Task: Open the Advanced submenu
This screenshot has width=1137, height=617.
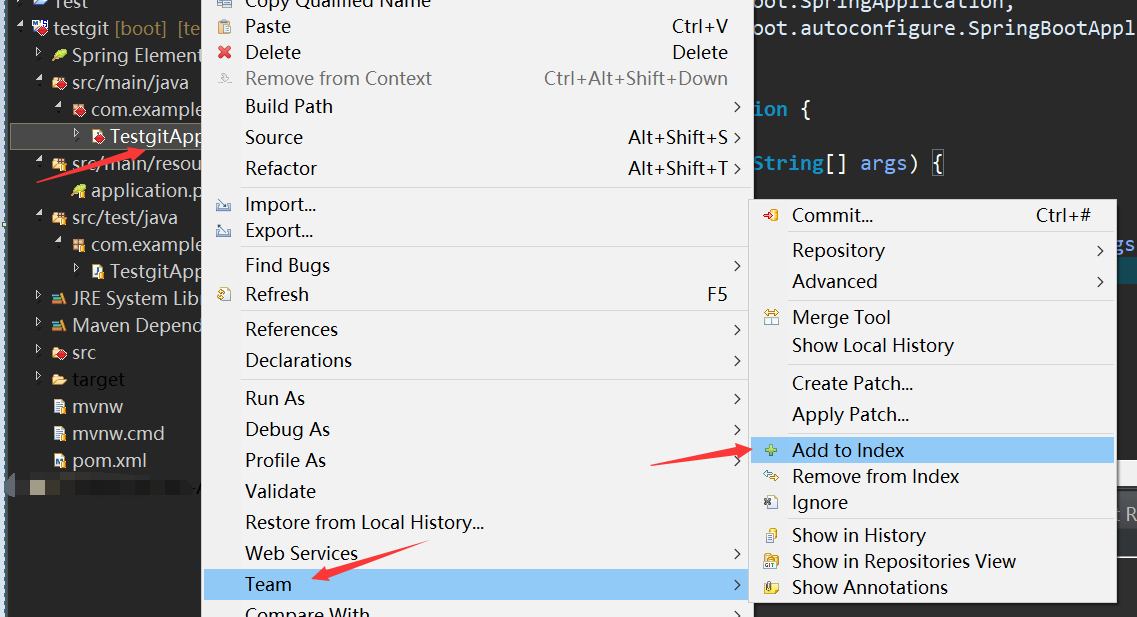Action: [x=933, y=281]
